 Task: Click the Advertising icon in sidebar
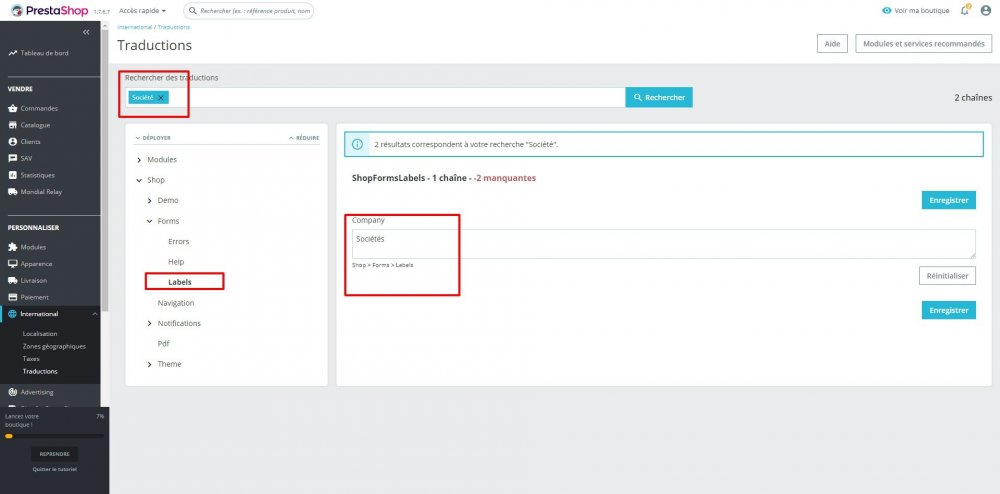tap(12, 392)
